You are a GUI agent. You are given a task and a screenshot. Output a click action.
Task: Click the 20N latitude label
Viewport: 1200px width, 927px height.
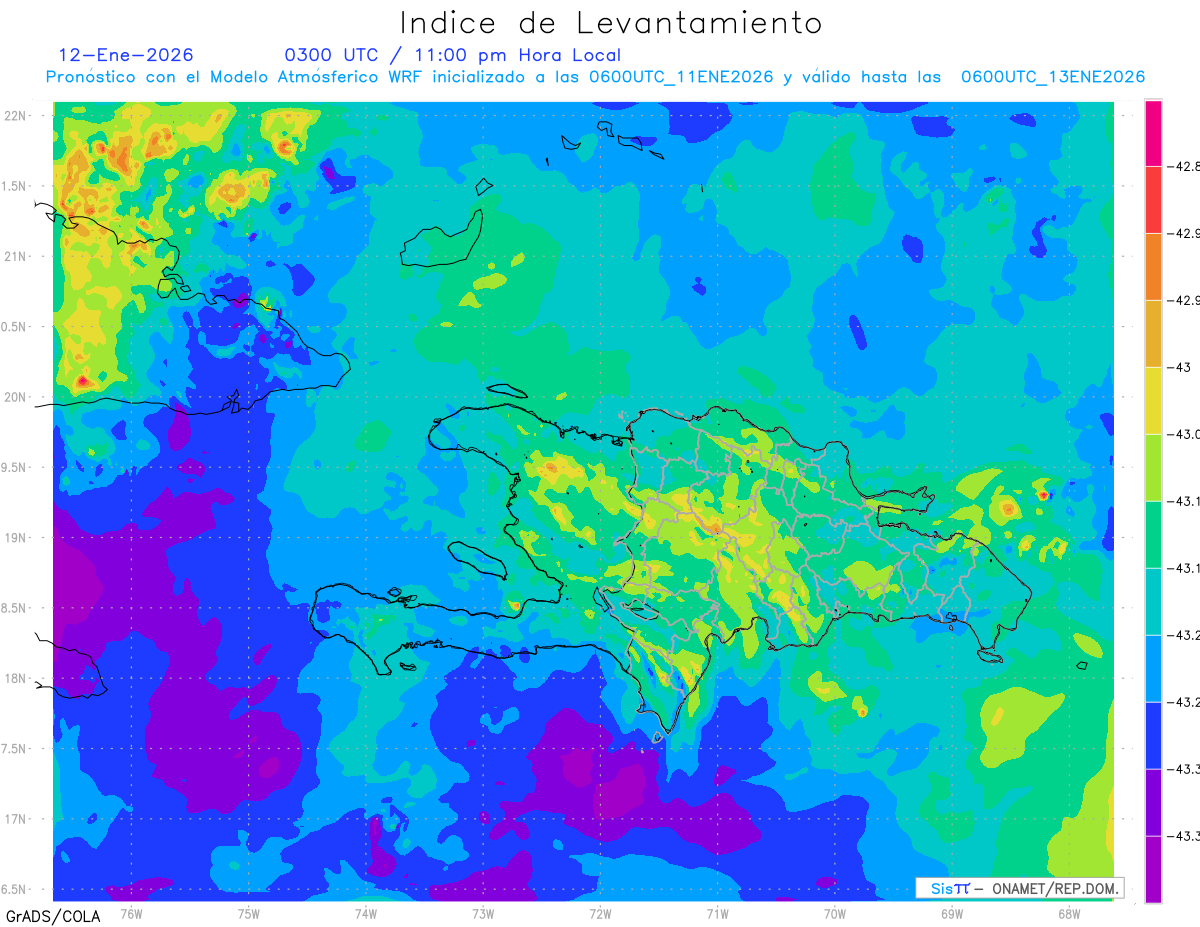pos(17,397)
